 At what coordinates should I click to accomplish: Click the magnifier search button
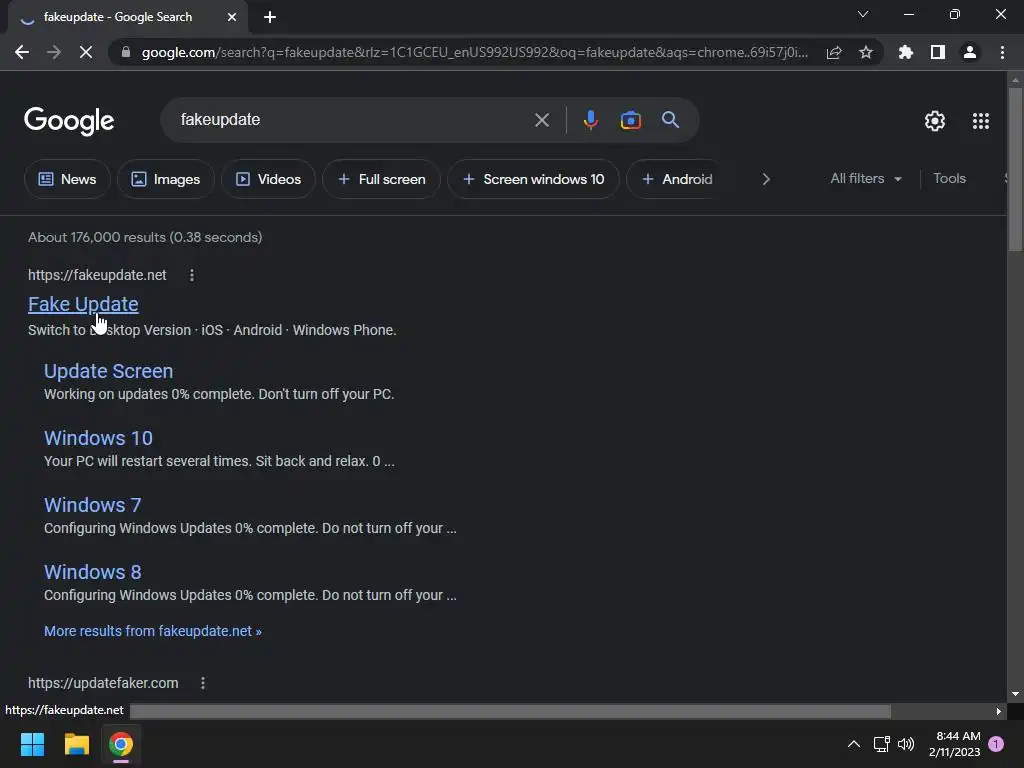point(671,120)
